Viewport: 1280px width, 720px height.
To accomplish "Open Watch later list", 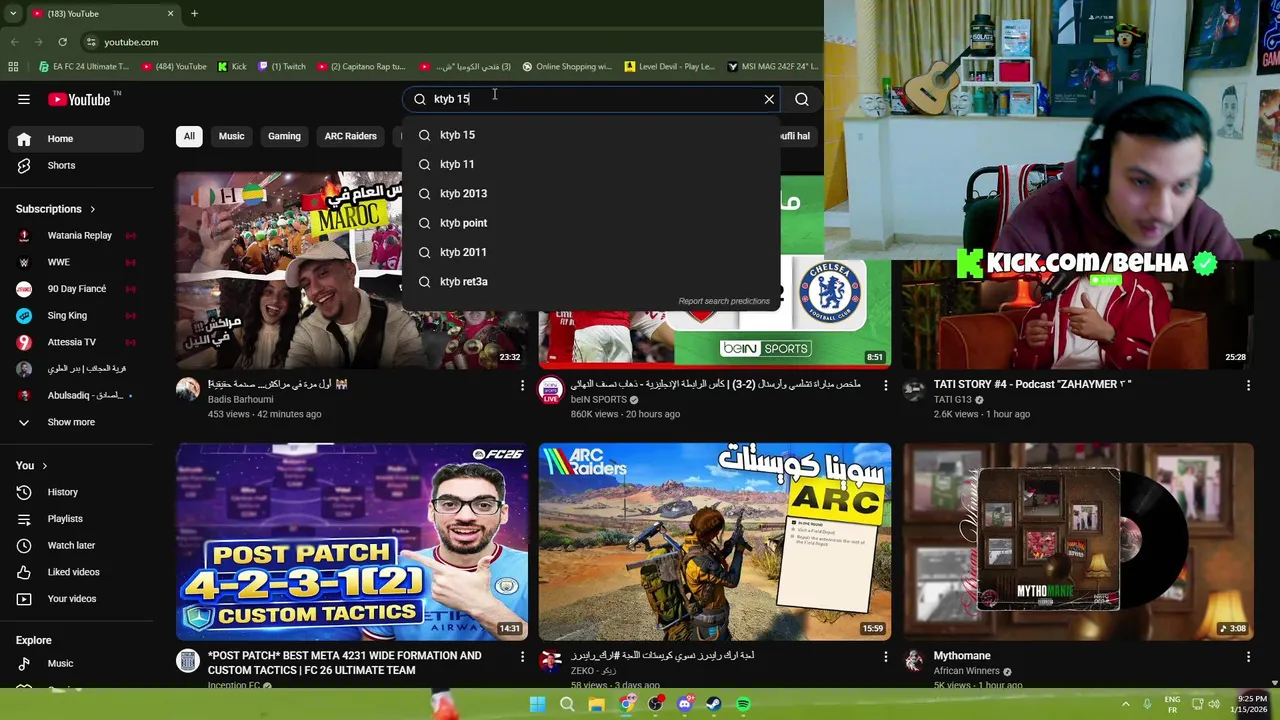I will [76, 545].
